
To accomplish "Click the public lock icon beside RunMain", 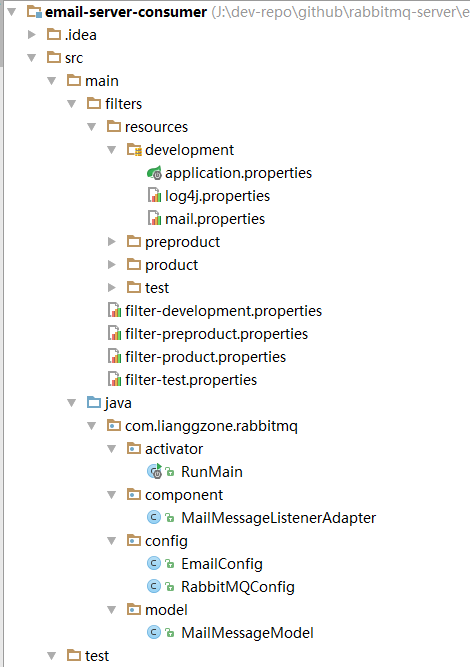I will click(x=170, y=472).
